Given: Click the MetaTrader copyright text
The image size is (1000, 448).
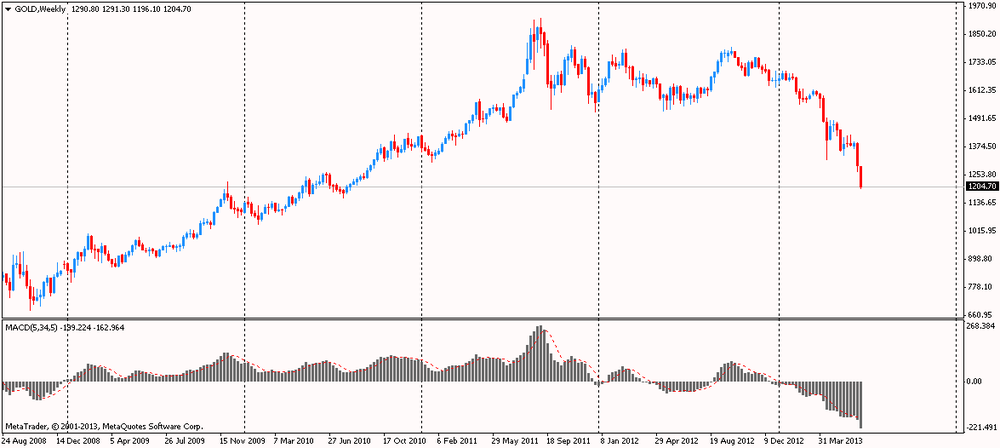Looking at the screenshot, I should (96, 427).
